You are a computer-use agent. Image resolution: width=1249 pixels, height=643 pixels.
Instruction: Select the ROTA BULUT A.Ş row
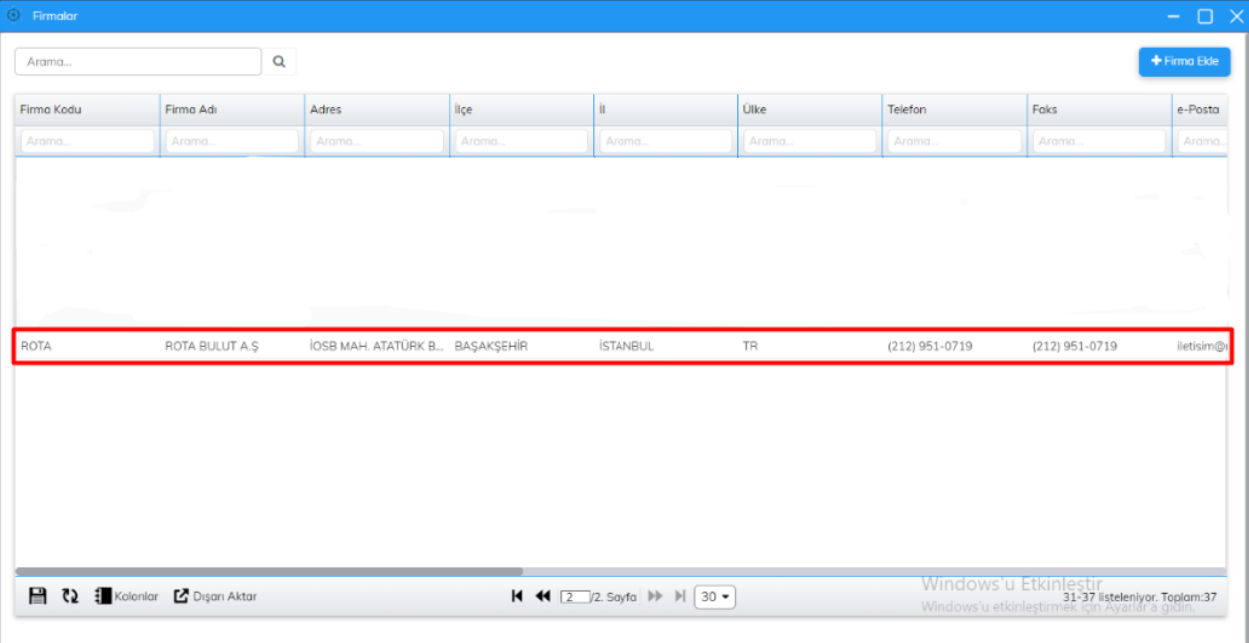point(400,345)
